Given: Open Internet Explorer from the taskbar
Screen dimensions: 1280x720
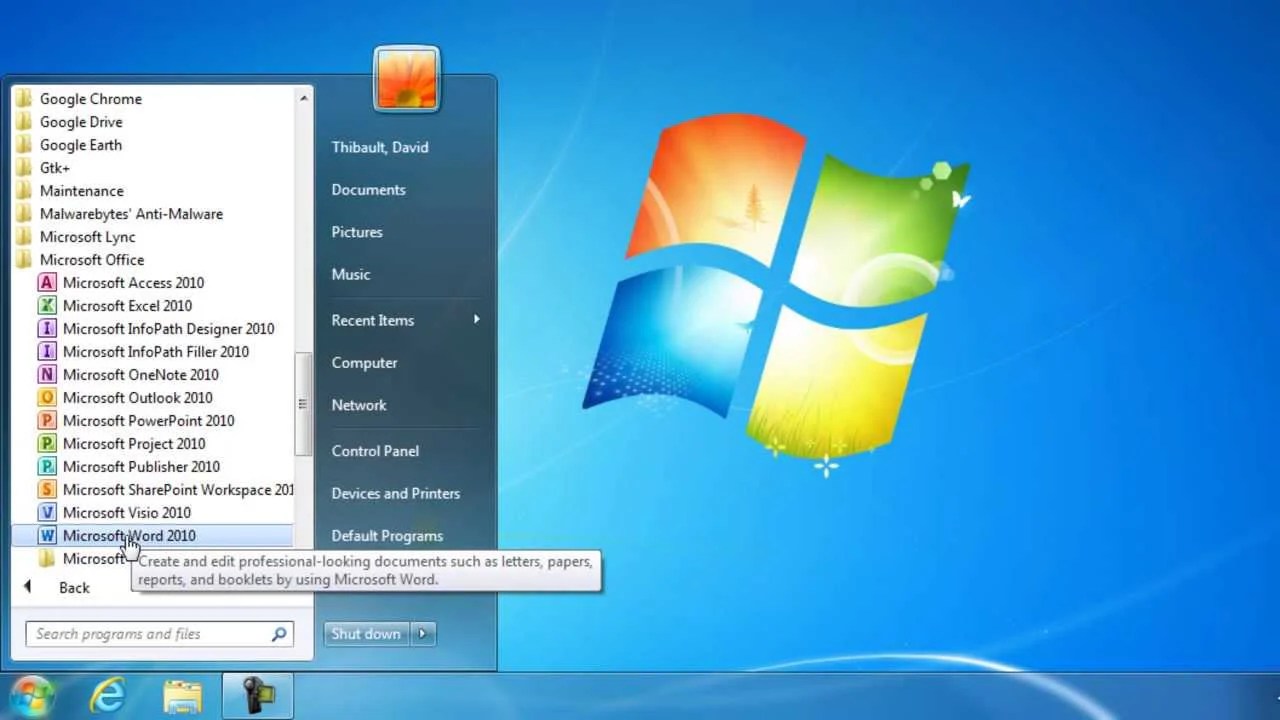Looking at the screenshot, I should point(109,694).
